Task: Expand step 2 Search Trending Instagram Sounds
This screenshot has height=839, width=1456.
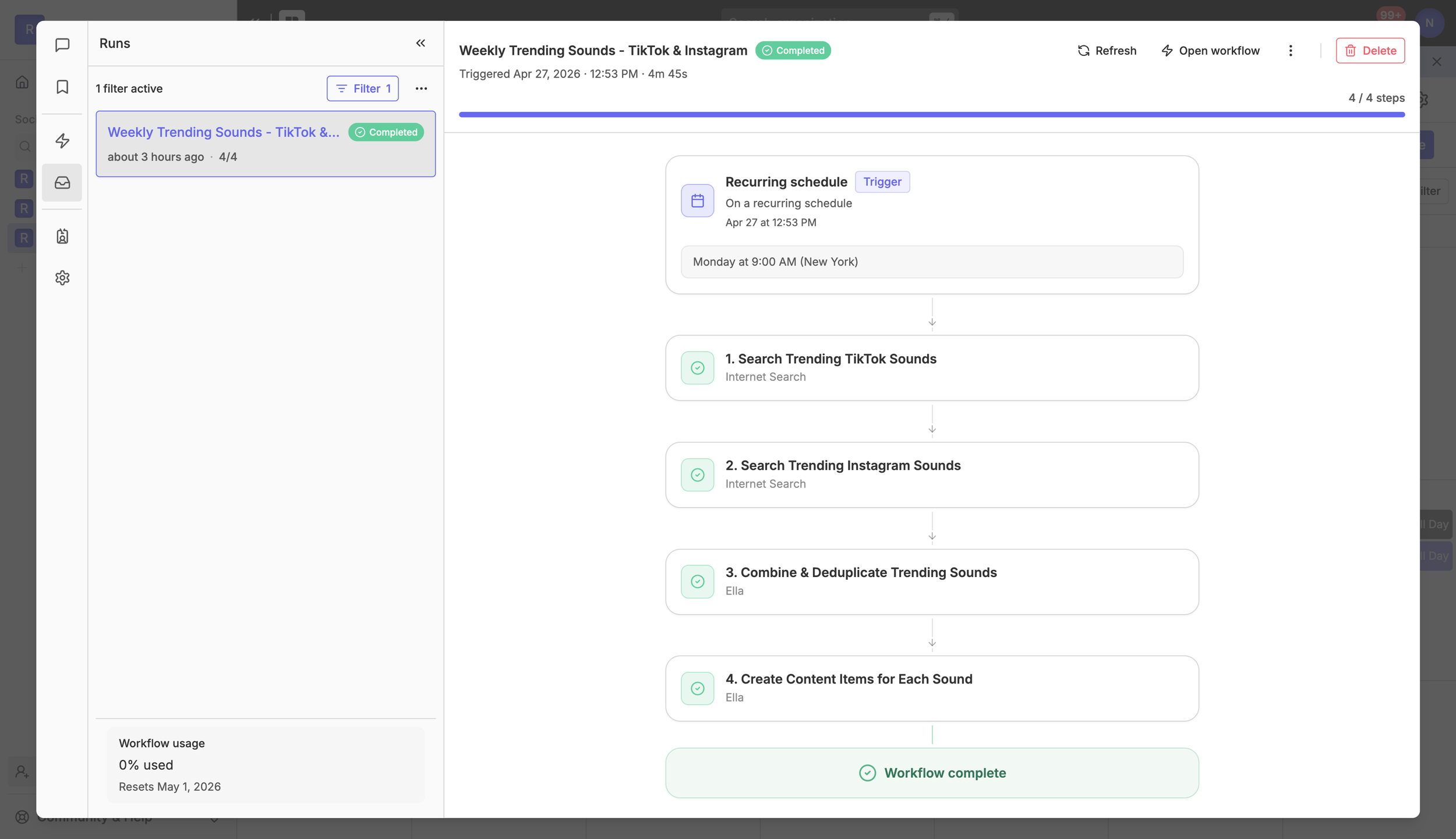Action: (x=932, y=475)
